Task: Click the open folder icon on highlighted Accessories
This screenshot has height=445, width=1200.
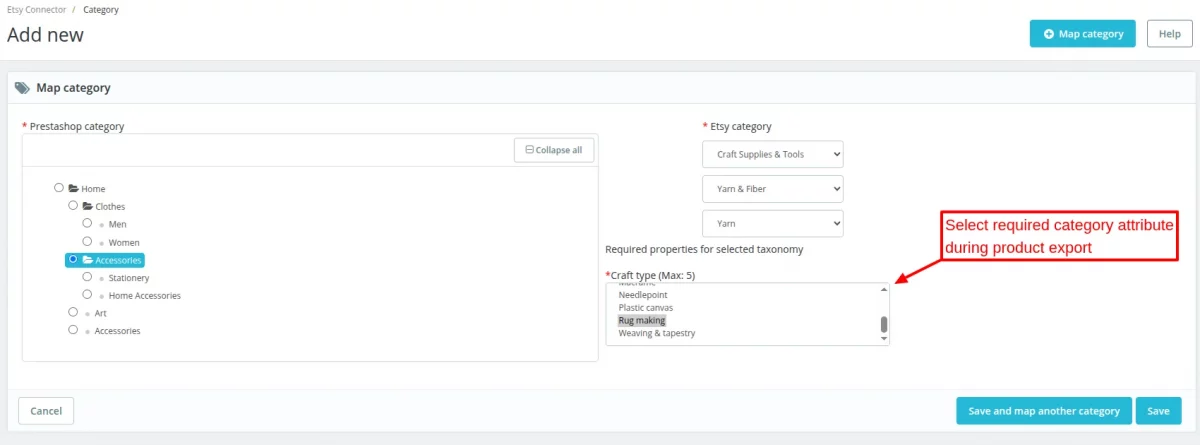Action: 88,260
